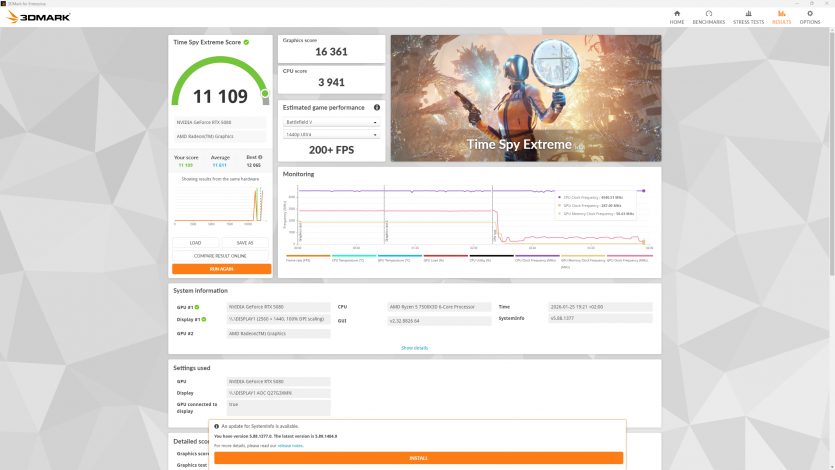Viewport: 835px width, 470px height.
Task: Install the SystemInfo update
Action: pos(418,458)
